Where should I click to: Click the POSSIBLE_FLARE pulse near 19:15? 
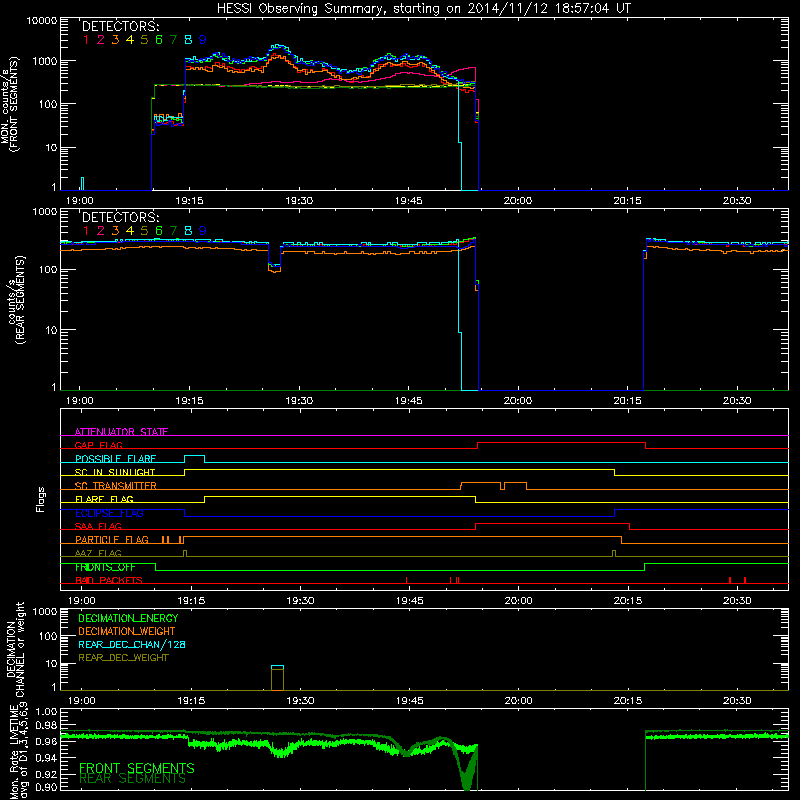click(x=194, y=458)
